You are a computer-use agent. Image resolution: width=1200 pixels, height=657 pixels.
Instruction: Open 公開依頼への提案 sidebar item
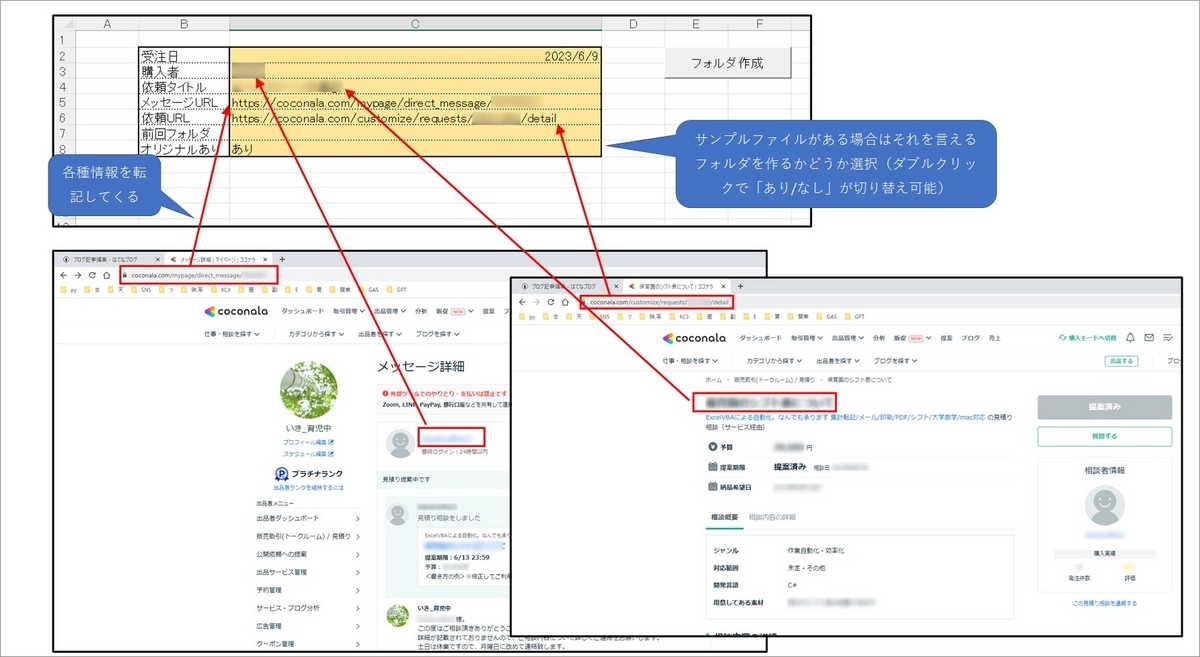click(309, 554)
